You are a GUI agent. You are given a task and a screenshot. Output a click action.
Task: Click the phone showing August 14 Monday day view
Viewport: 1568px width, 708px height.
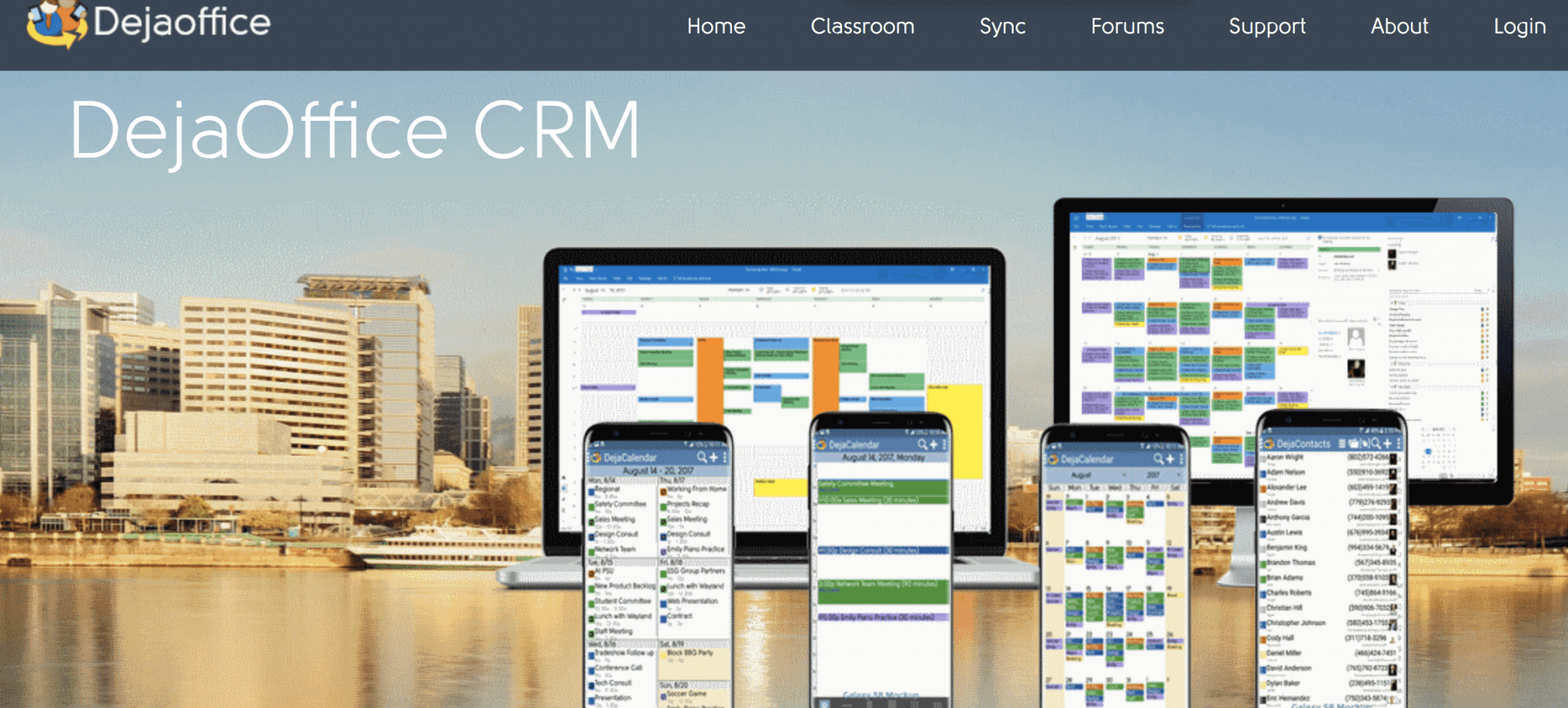coord(881,560)
